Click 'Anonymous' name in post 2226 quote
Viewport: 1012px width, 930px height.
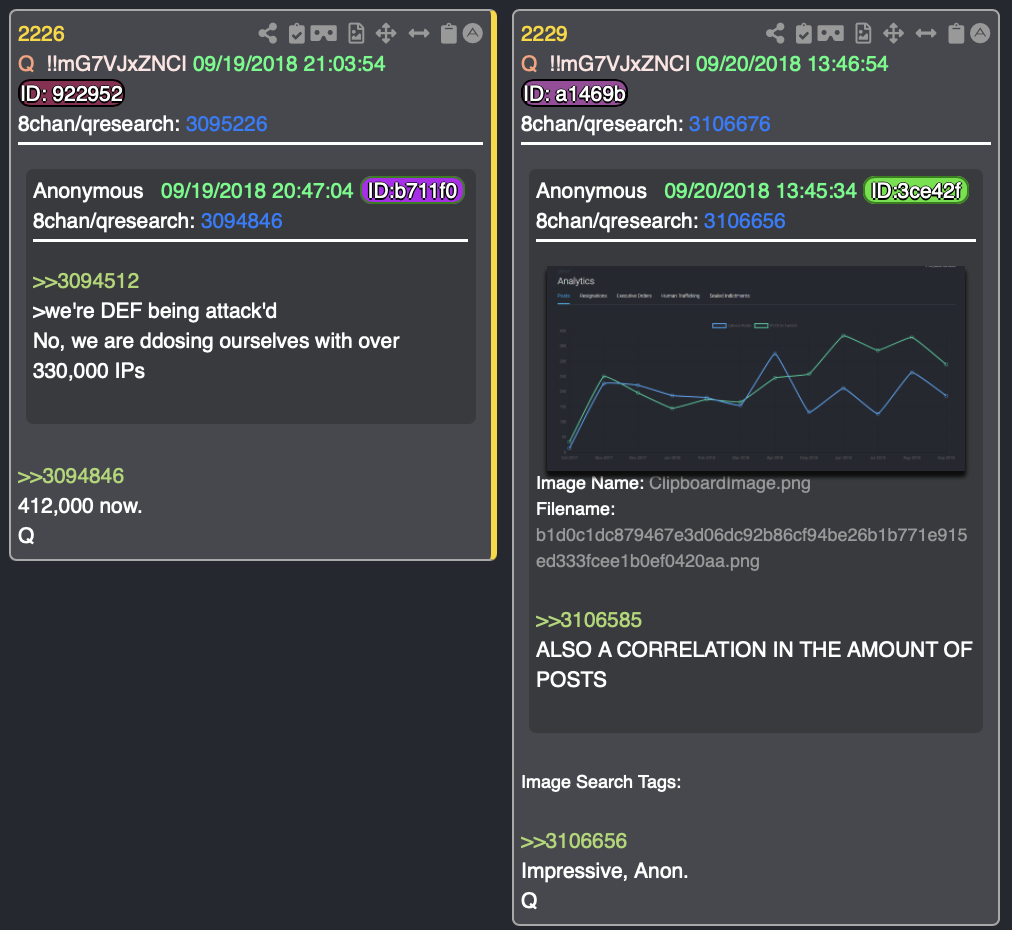point(88,190)
